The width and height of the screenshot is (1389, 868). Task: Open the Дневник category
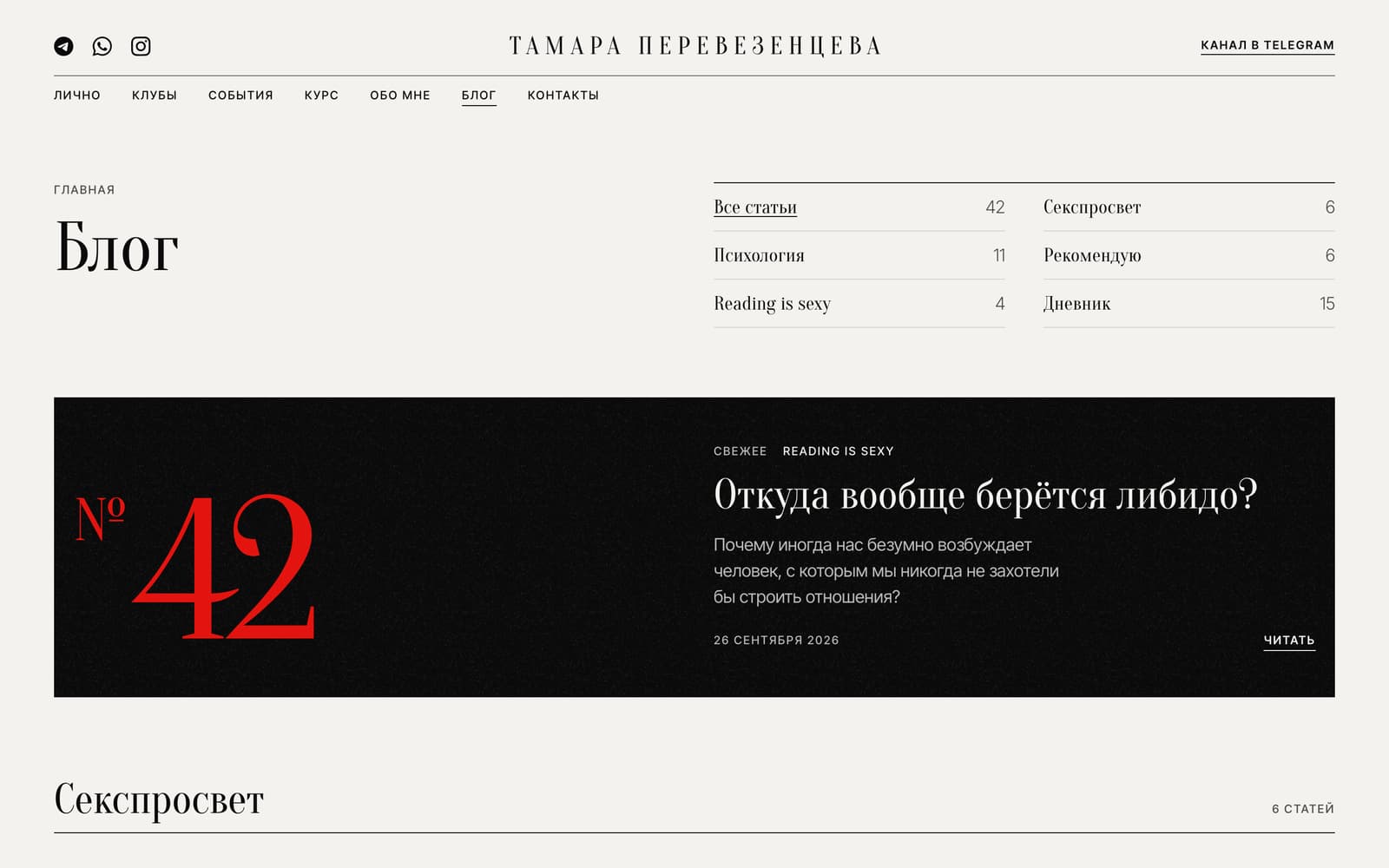(1189, 304)
